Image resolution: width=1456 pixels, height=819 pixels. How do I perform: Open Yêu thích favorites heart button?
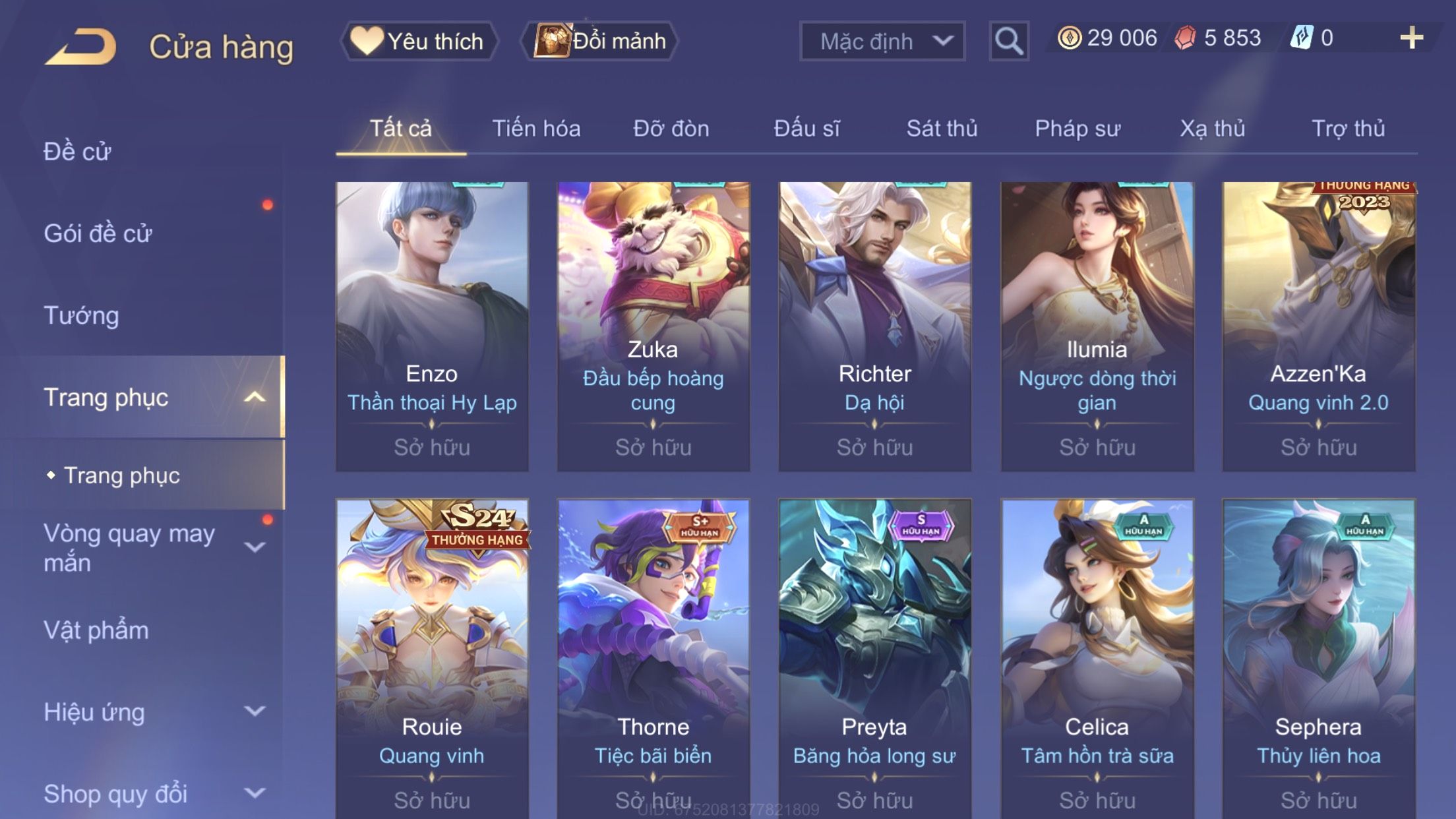click(419, 41)
